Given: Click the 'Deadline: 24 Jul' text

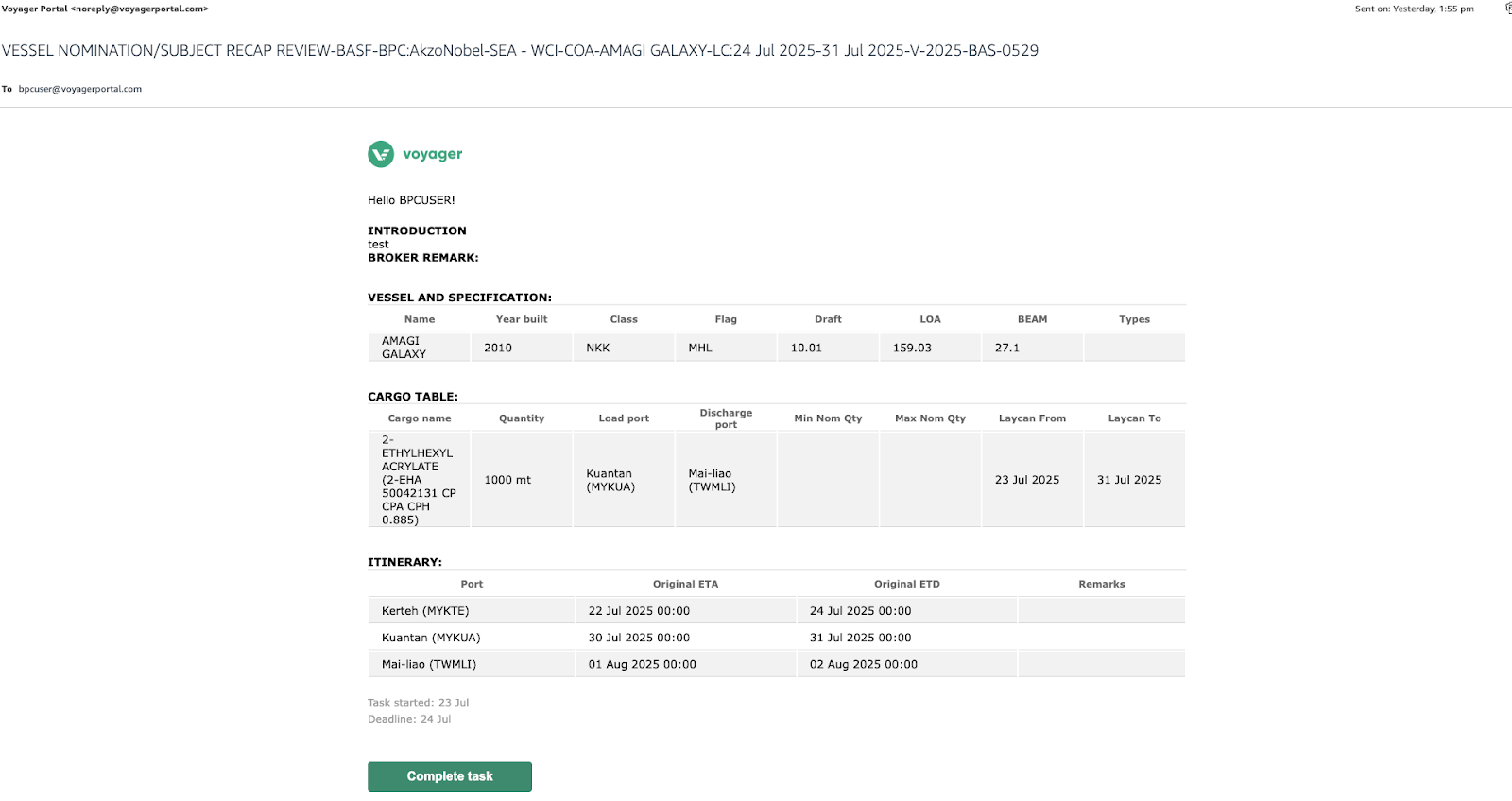Looking at the screenshot, I should coord(409,719).
